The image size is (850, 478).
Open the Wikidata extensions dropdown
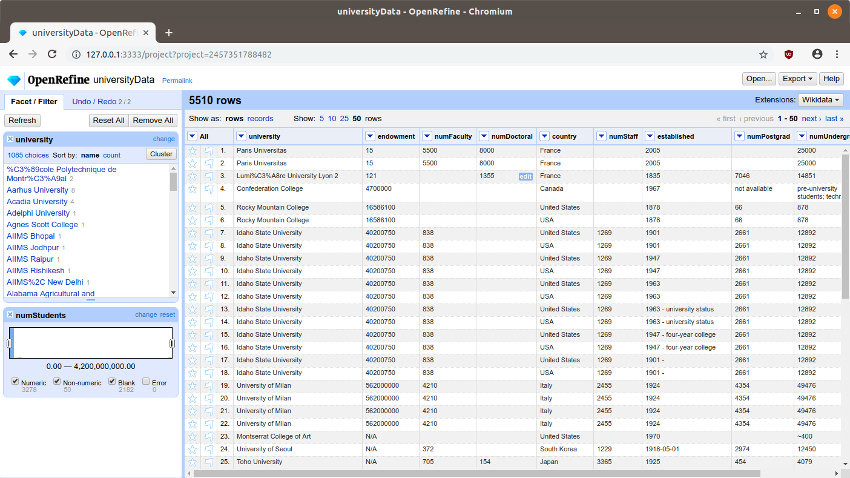click(x=820, y=100)
